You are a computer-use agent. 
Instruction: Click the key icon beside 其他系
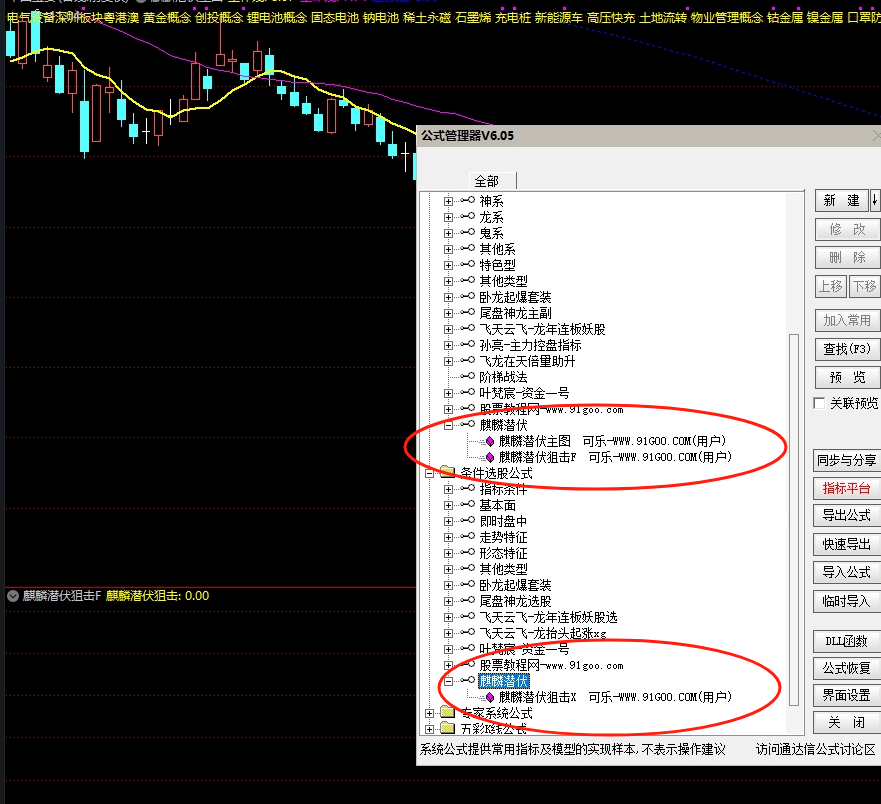click(x=467, y=248)
